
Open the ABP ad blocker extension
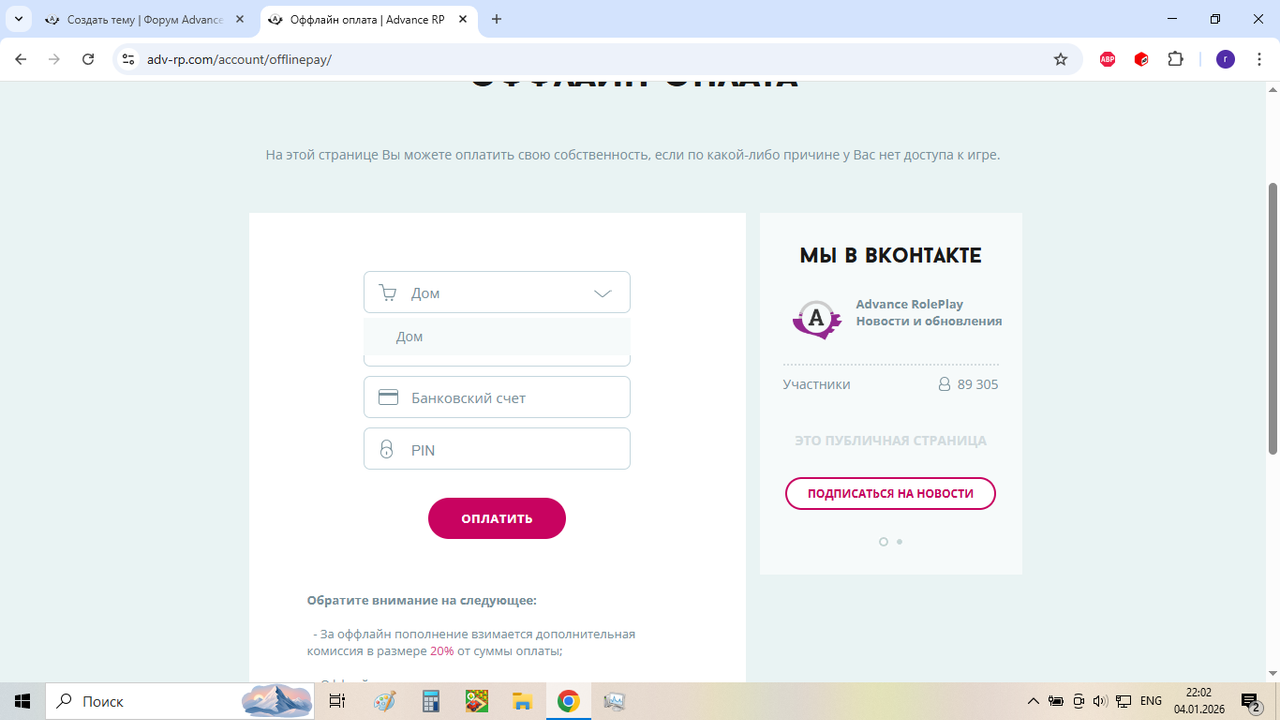pos(1107,59)
